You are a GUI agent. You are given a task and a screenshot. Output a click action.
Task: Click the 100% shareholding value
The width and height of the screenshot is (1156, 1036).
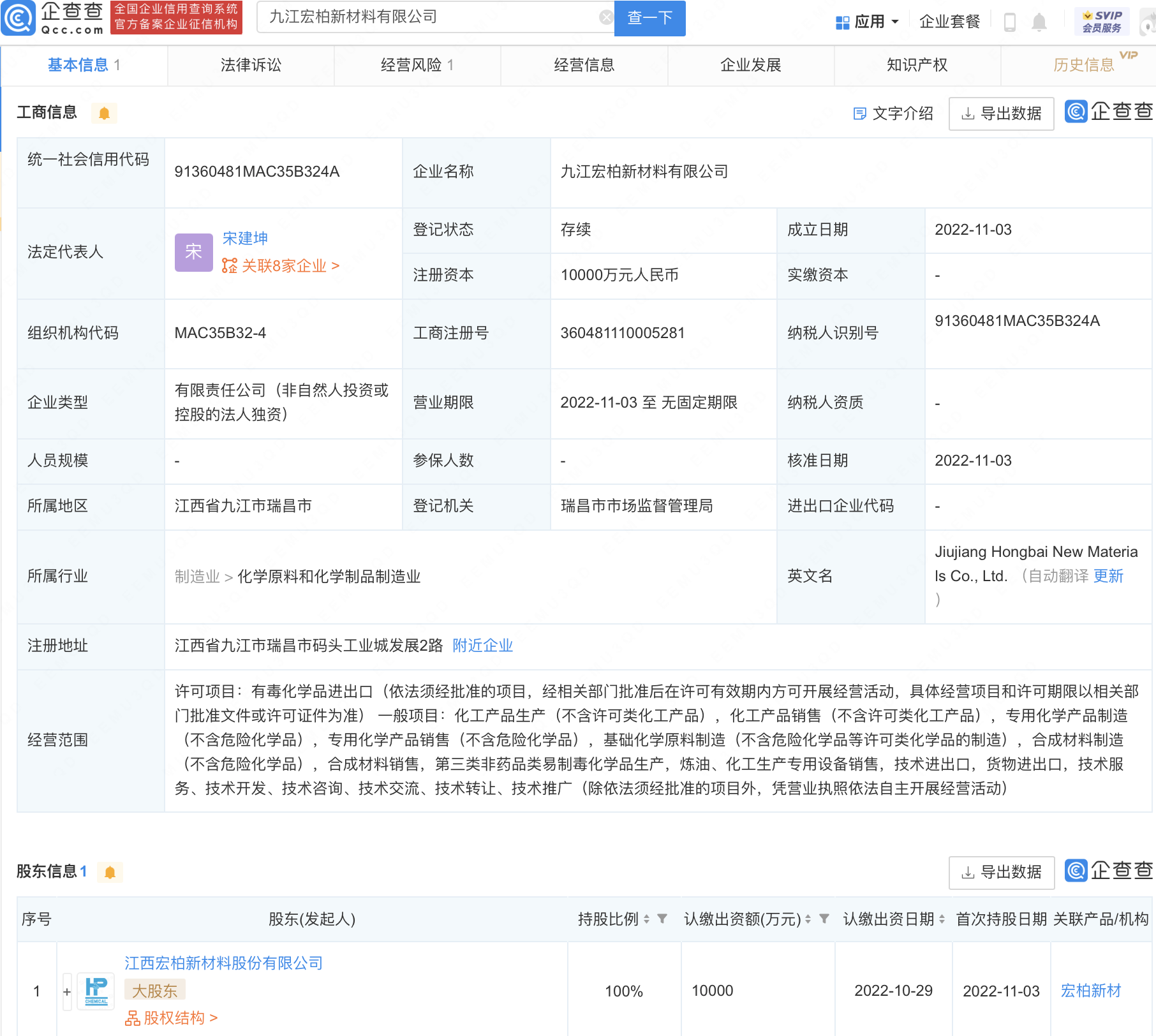pyautogui.click(x=624, y=991)
